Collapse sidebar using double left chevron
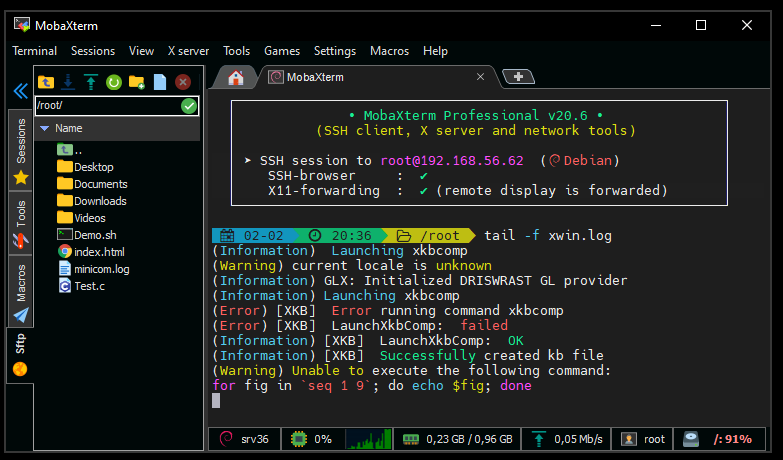The height and width of the screenshot is (460, 783). (x=20, y=91)
